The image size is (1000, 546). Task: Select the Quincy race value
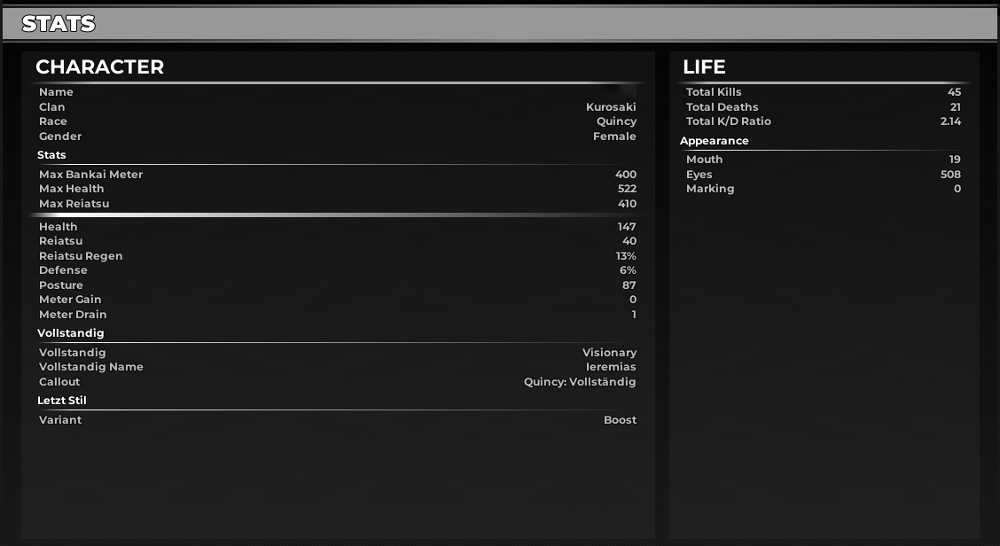616,121
